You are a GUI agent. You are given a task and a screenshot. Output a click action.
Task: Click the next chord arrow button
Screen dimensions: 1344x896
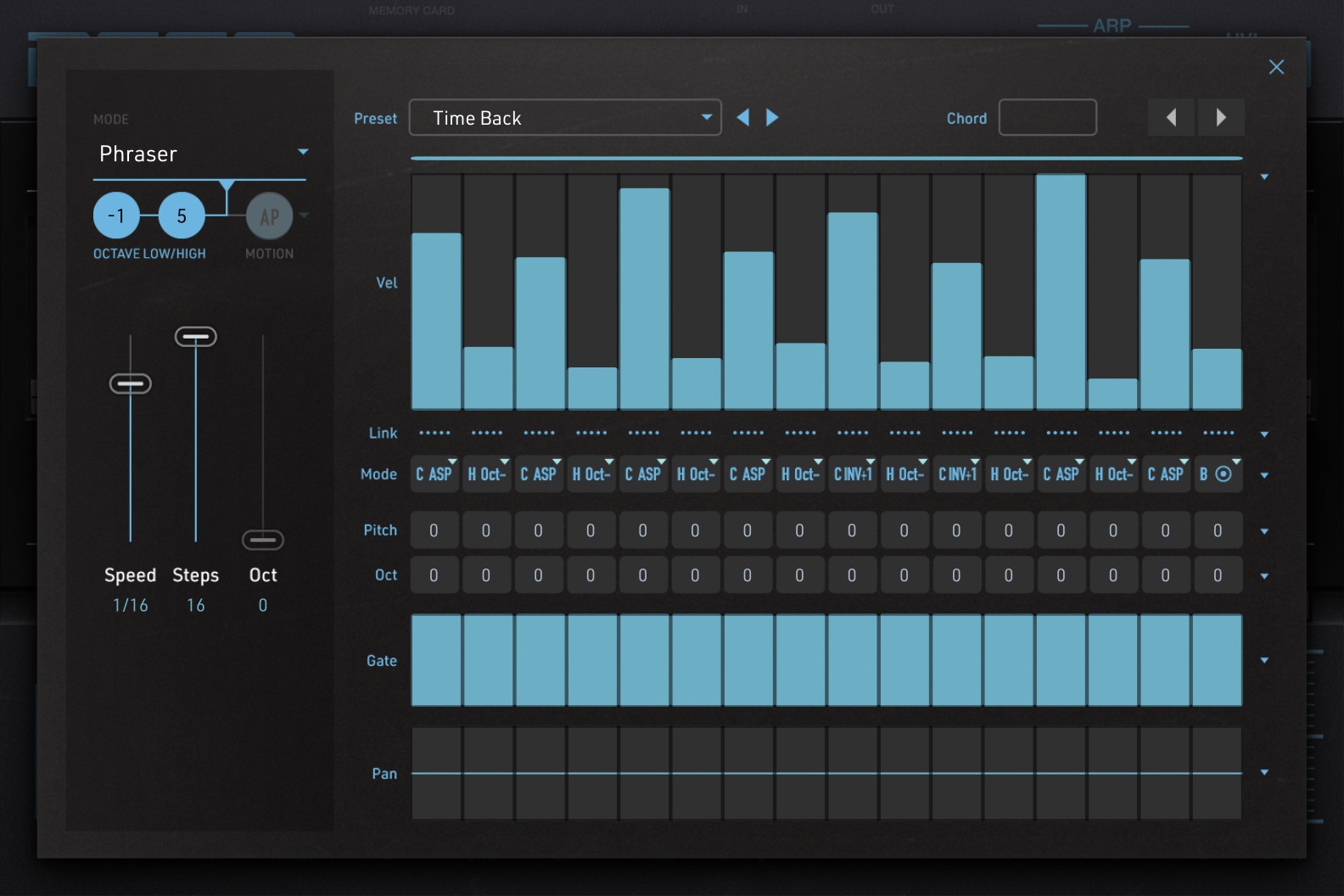coord(1220,117)
